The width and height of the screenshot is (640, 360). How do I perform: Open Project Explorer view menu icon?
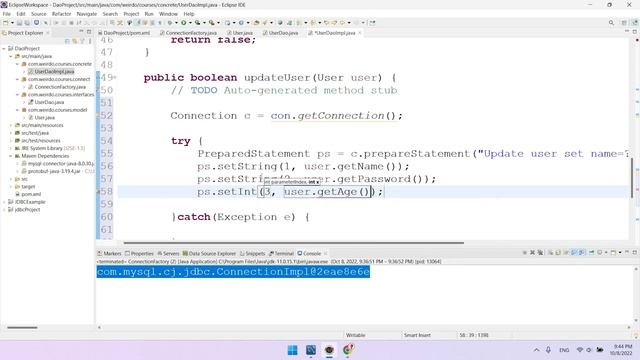pos(90,41)
